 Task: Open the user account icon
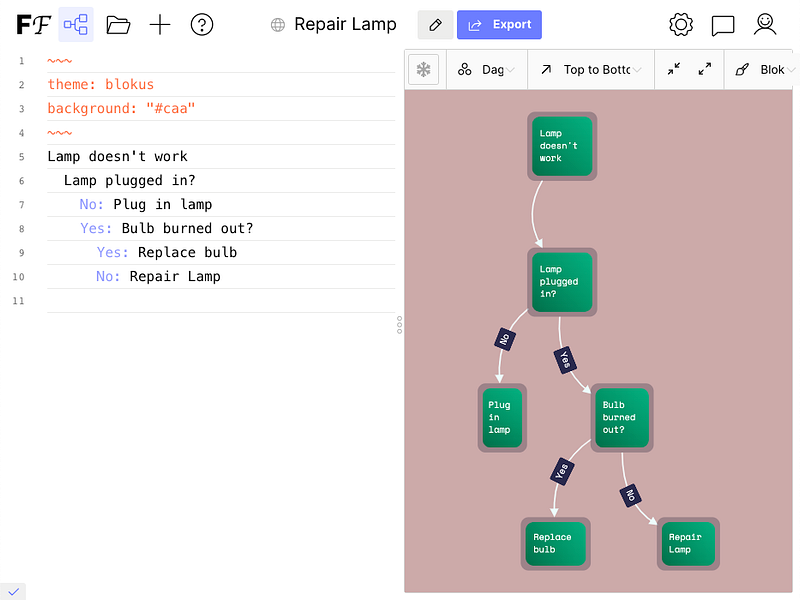click(x=765, y=24)
